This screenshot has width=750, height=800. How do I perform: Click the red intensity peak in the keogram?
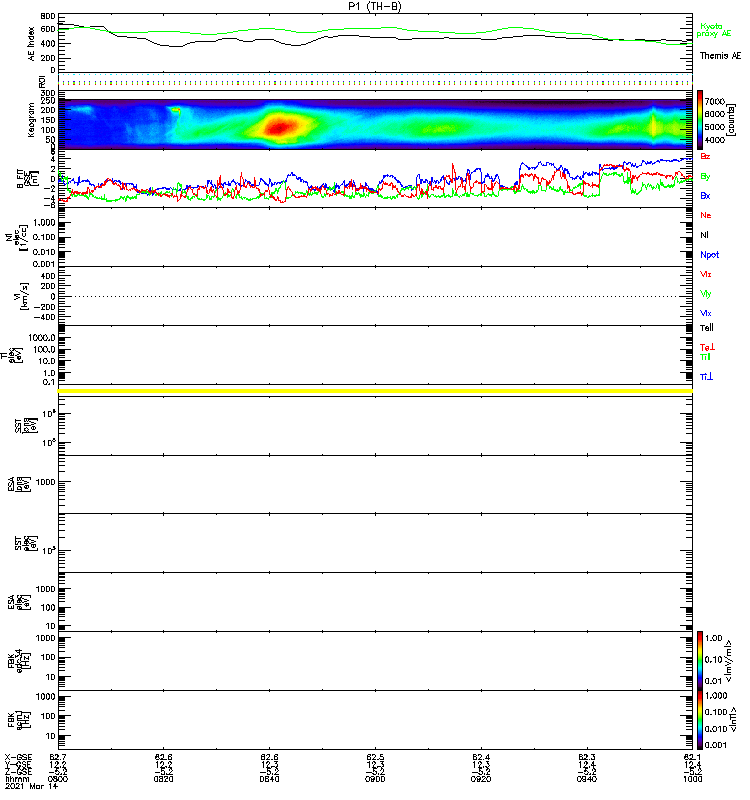click(x=279, y=127)
